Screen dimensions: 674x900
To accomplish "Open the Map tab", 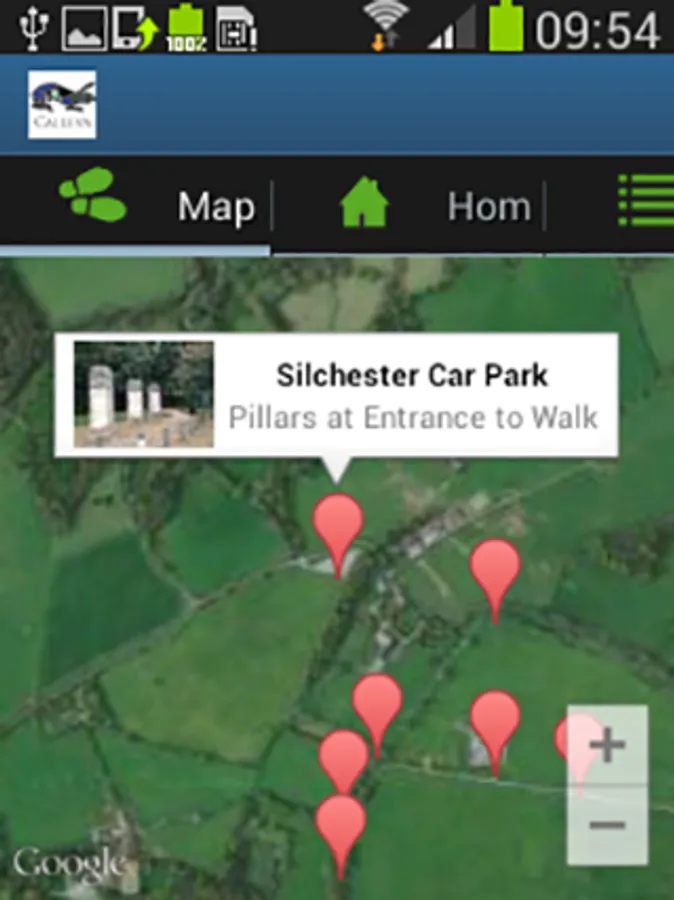I will tap(216, 207).
